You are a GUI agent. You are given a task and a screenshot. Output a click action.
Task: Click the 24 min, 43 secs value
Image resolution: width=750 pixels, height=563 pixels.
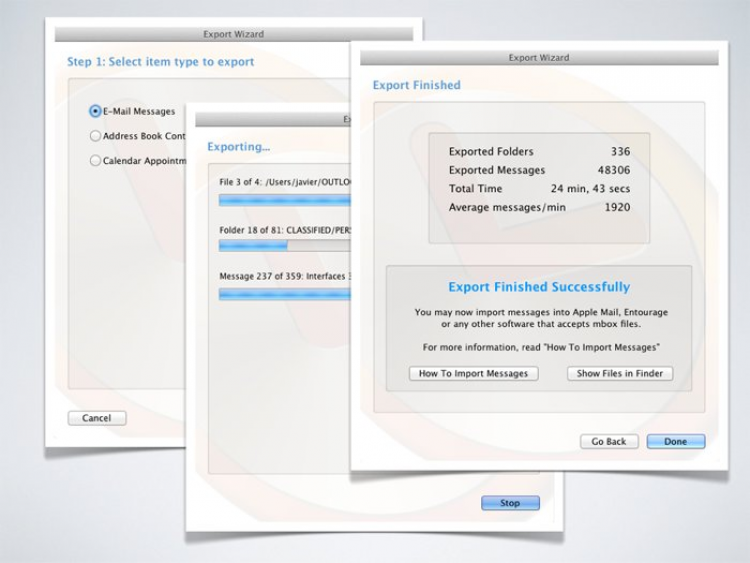[590, 189]
